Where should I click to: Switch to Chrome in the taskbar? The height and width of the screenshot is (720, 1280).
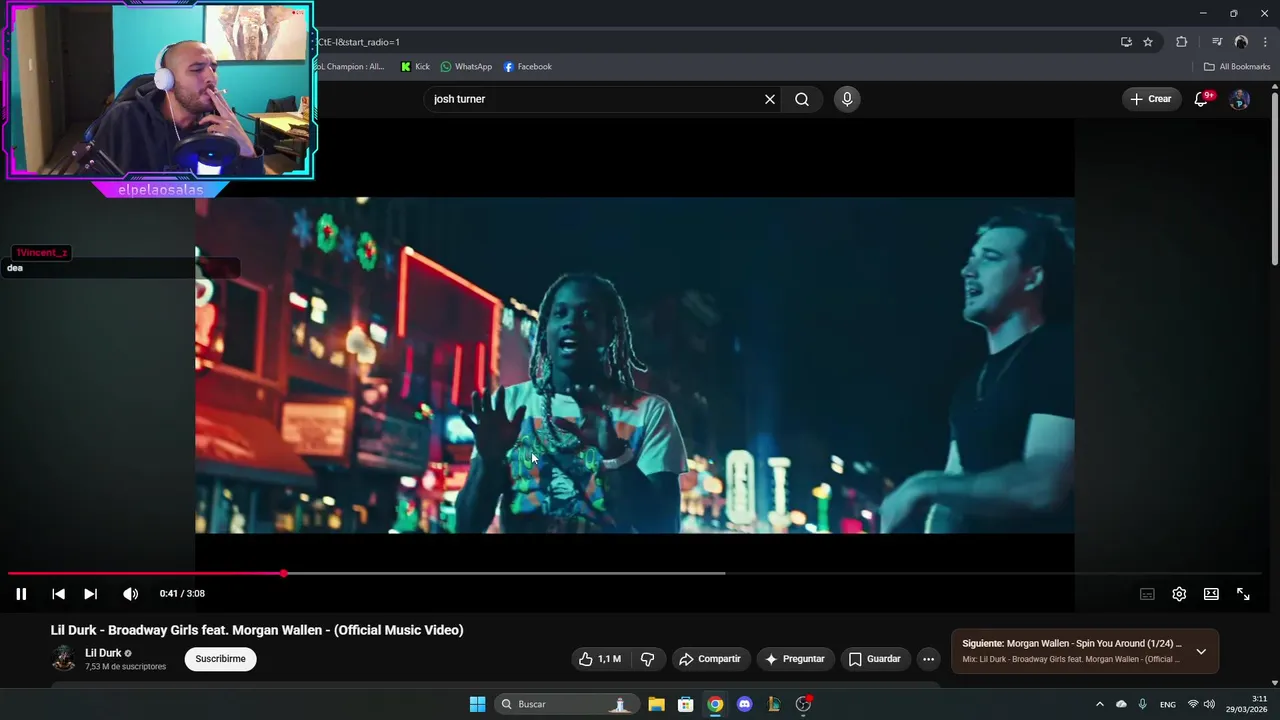pos(715,704)
